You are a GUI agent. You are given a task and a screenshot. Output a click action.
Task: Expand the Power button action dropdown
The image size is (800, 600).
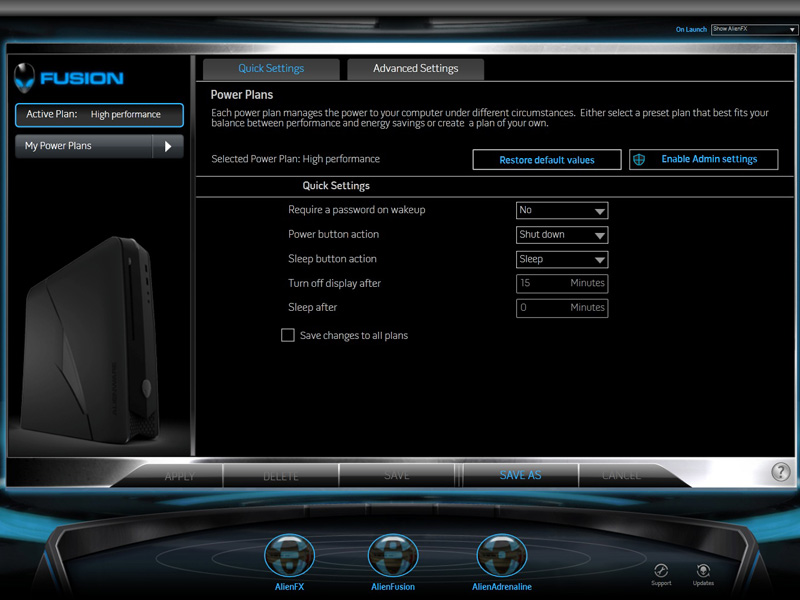tap(562, 235)
